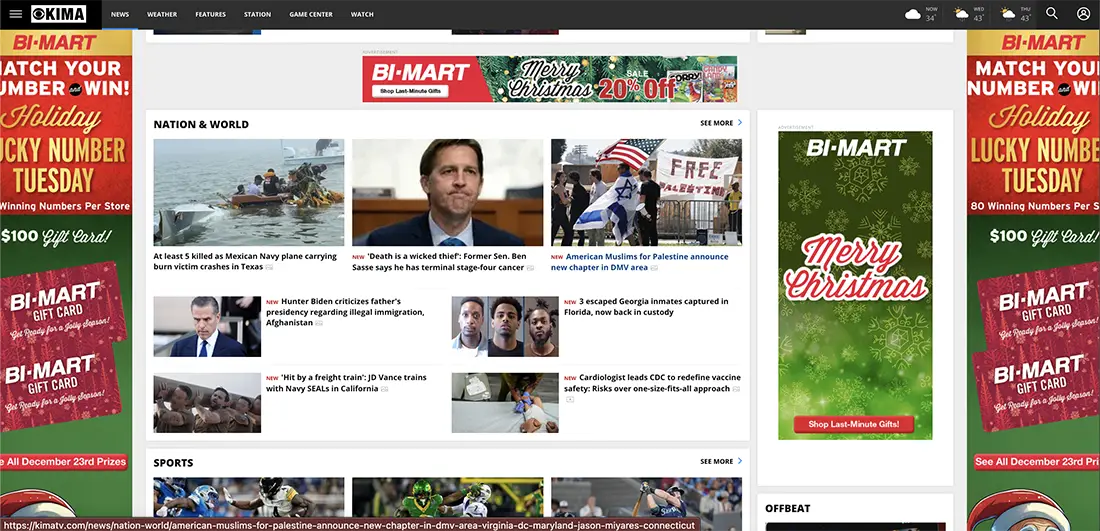The width and height of the screenshot is (1100, 531).
Task: Open 3 escaped Georgia inmates headline
Action: (x=646, y=307)
